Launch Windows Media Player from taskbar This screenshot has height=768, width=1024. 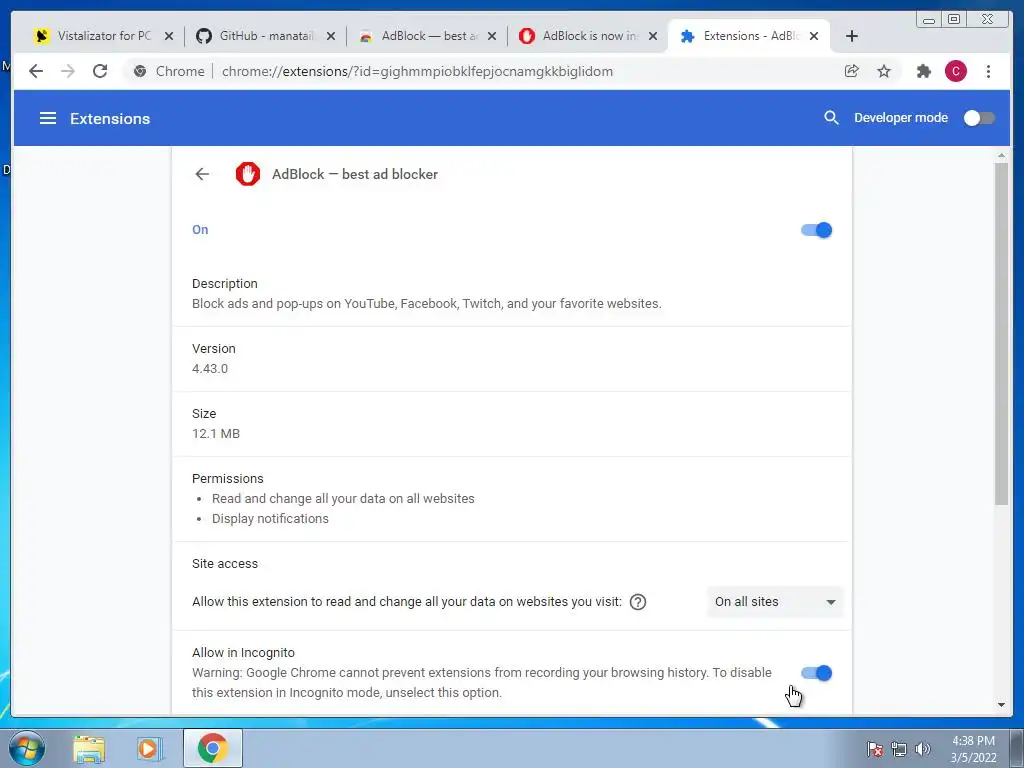(x=149, y=748)
